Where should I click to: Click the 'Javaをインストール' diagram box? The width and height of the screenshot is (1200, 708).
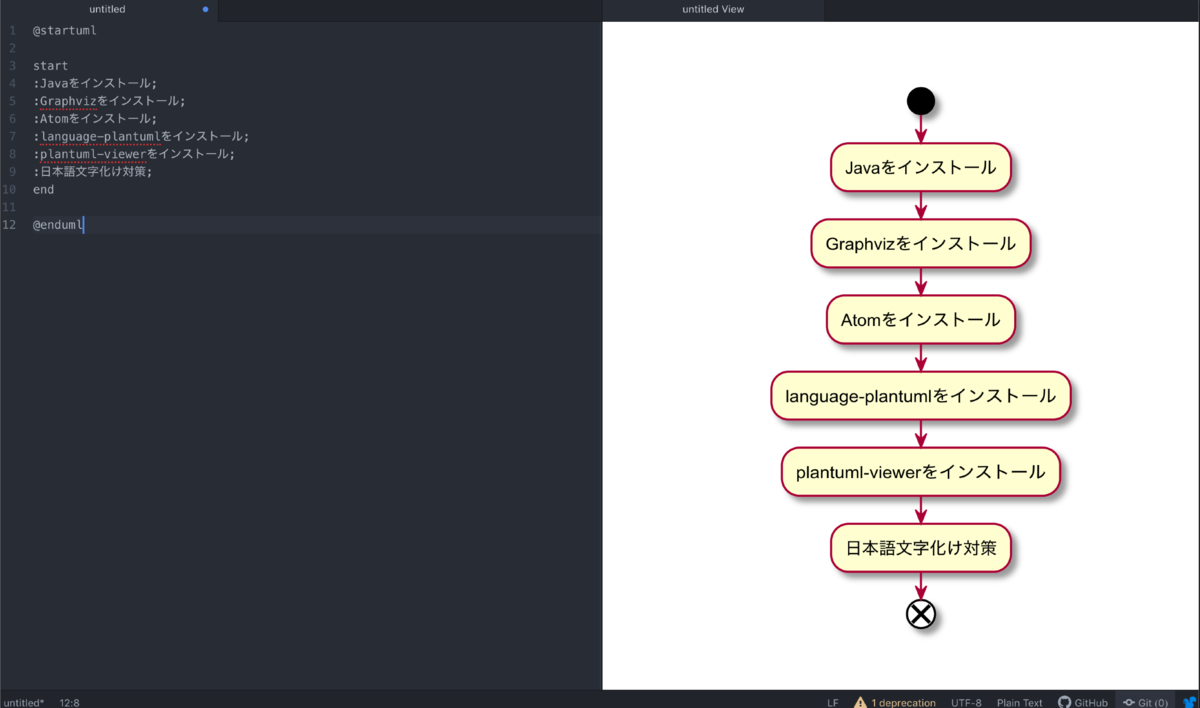(x=920, y=167)
